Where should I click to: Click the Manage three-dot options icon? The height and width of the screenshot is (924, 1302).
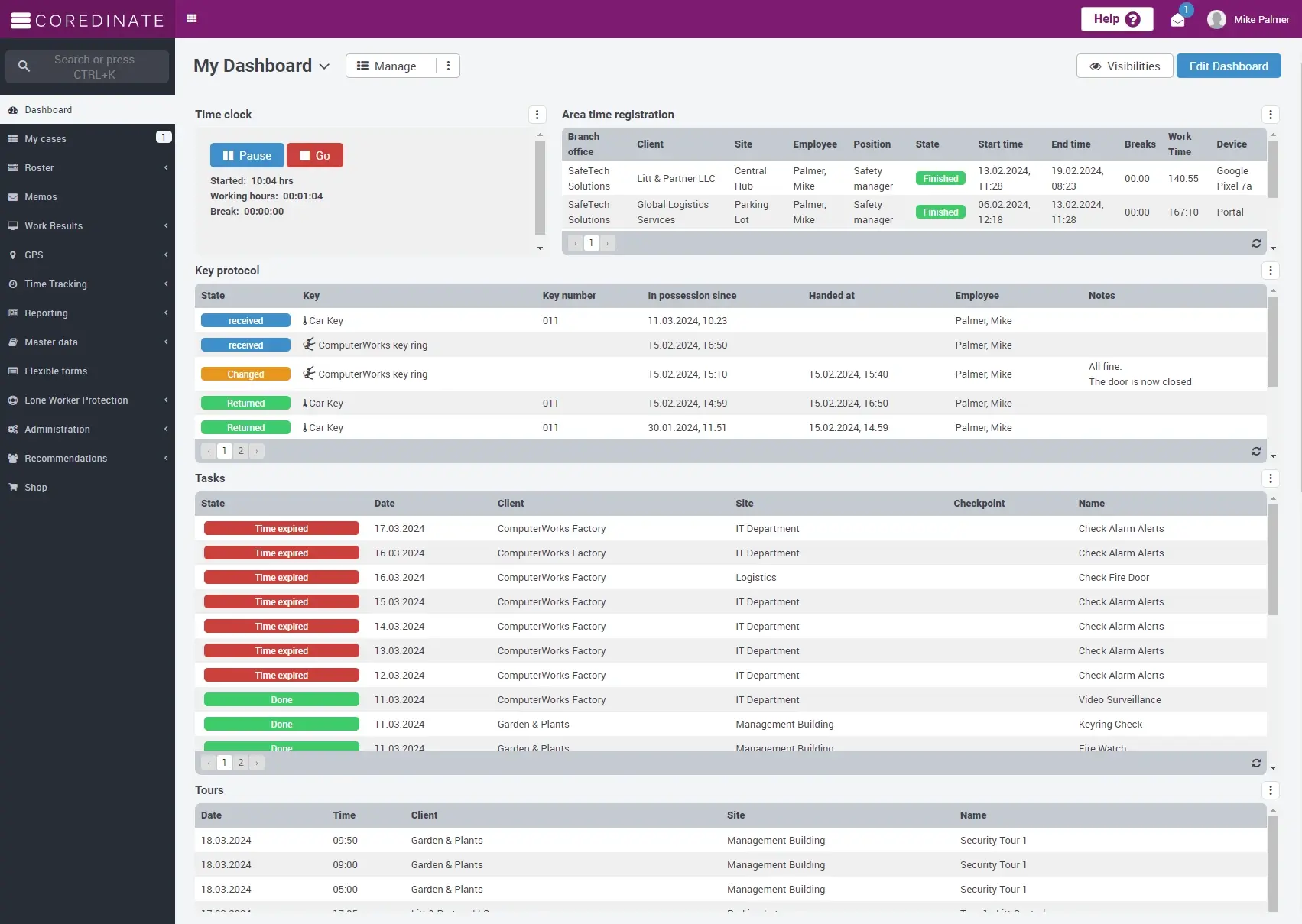point(448,66)
